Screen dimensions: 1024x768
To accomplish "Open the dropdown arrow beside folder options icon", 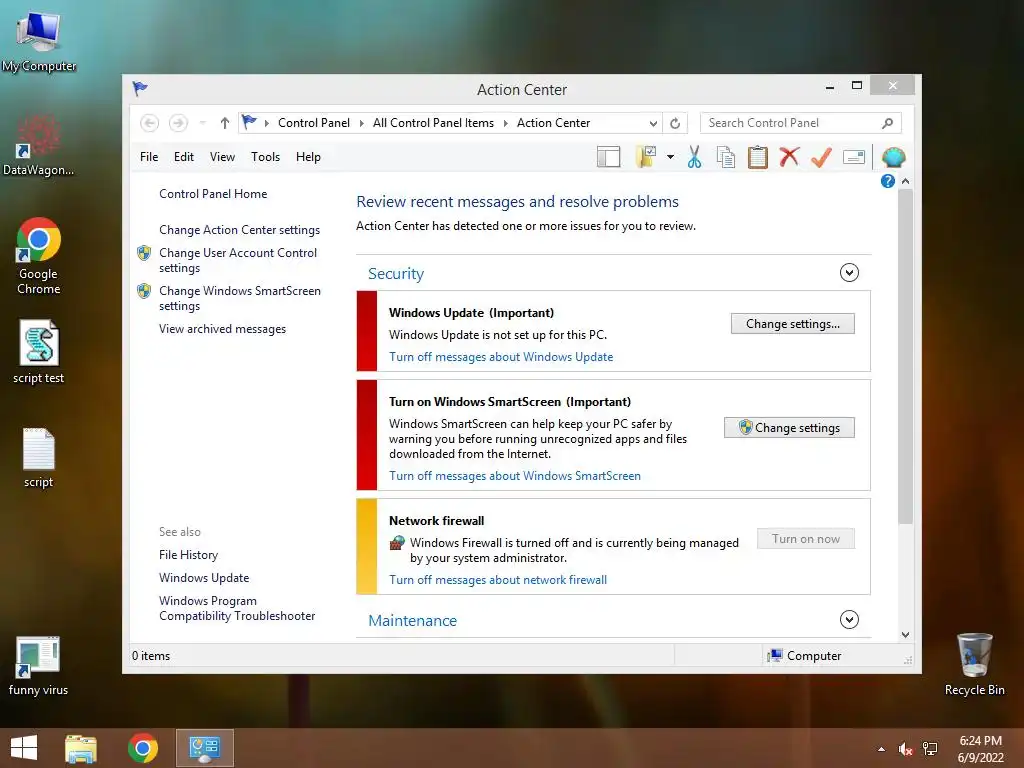I will pos(670,157).
